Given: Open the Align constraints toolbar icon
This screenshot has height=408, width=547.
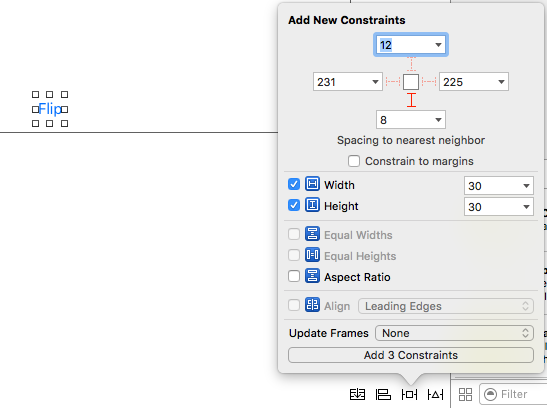Looking at the screenshot, I should point(383,394).
